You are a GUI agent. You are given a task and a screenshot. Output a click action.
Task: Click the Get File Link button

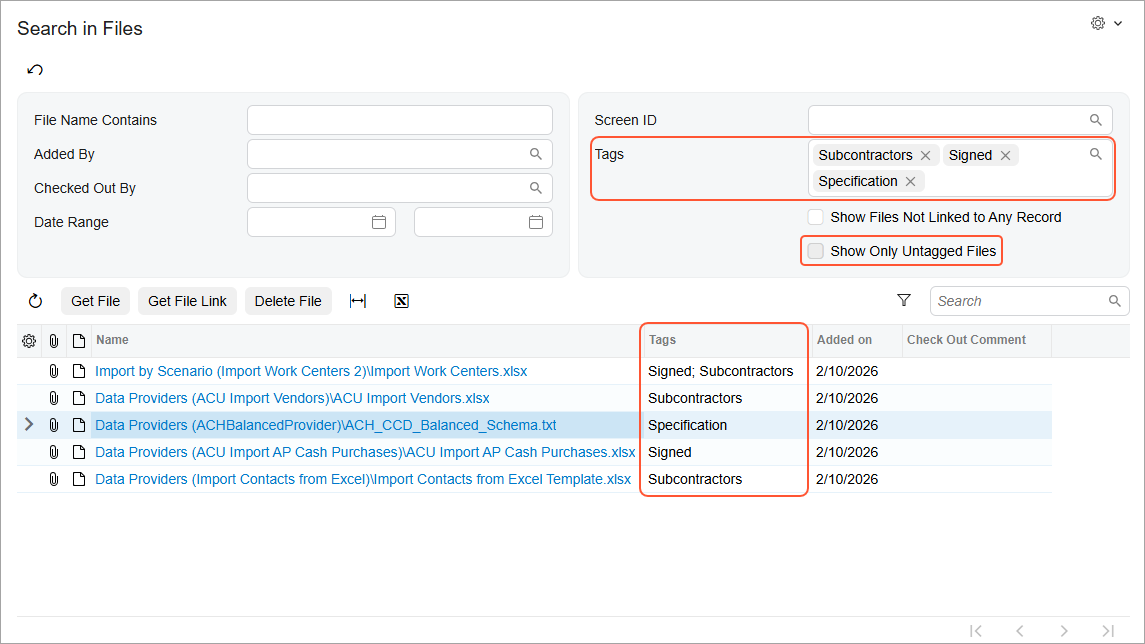[187, 301]
